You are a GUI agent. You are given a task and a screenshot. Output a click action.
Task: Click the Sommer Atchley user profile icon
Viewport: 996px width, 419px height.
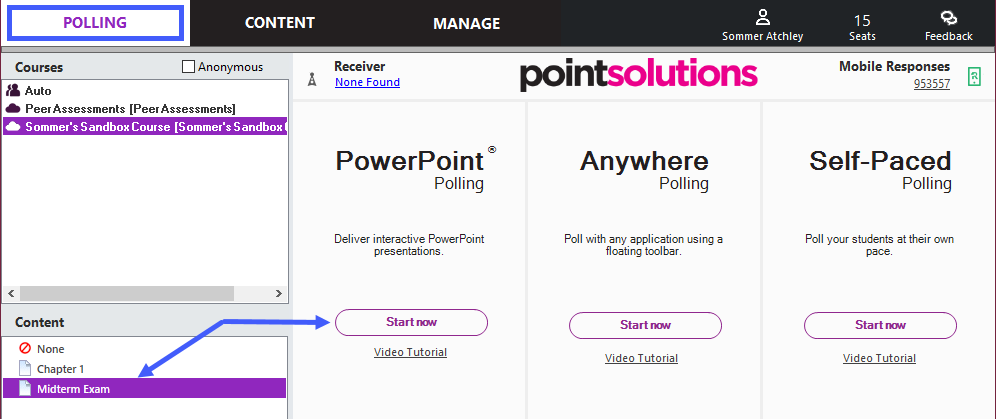[x=762, y=18]
